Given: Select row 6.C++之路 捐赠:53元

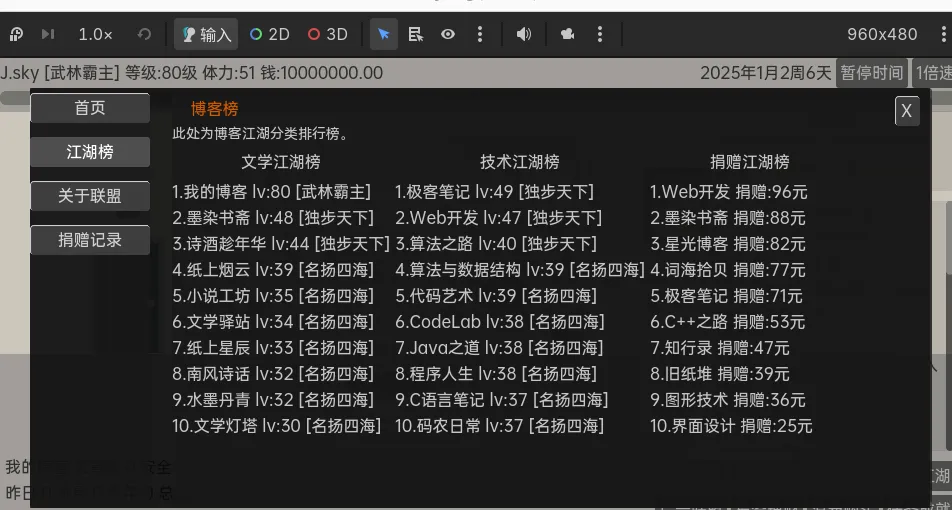Looking at the screenshot, I should [727, 322].
